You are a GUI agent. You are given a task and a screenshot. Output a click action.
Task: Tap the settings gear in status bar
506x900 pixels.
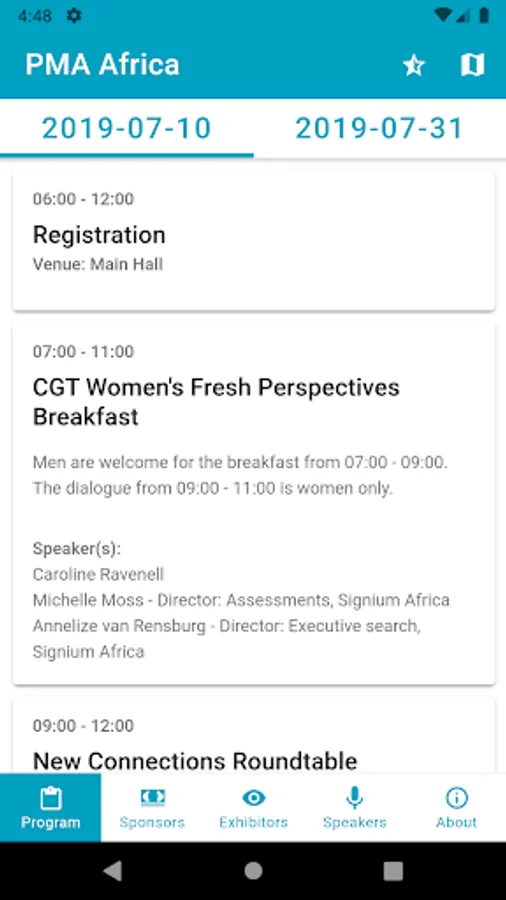coord(74,15)
